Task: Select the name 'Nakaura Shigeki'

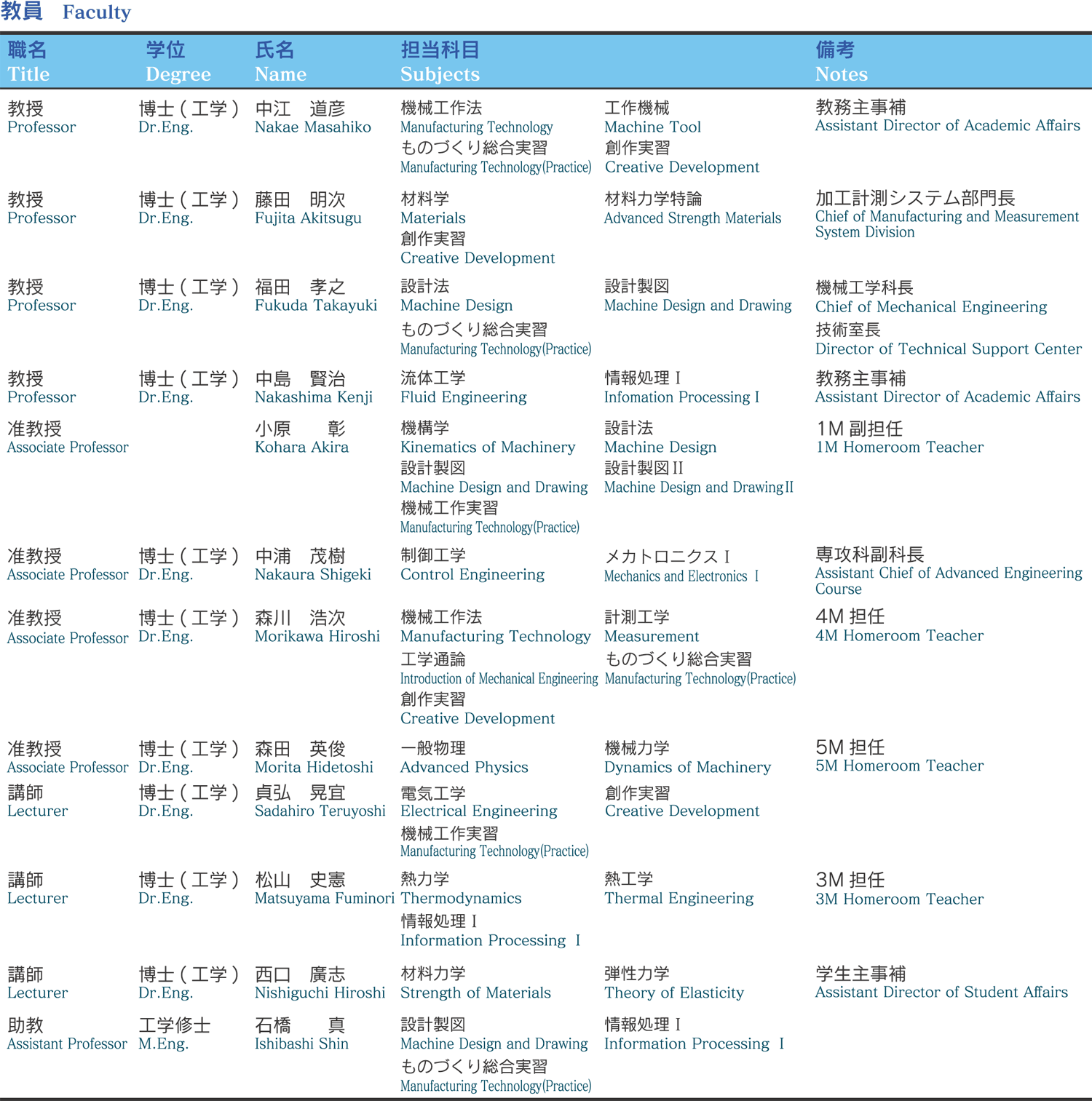Action: (313, 575)
